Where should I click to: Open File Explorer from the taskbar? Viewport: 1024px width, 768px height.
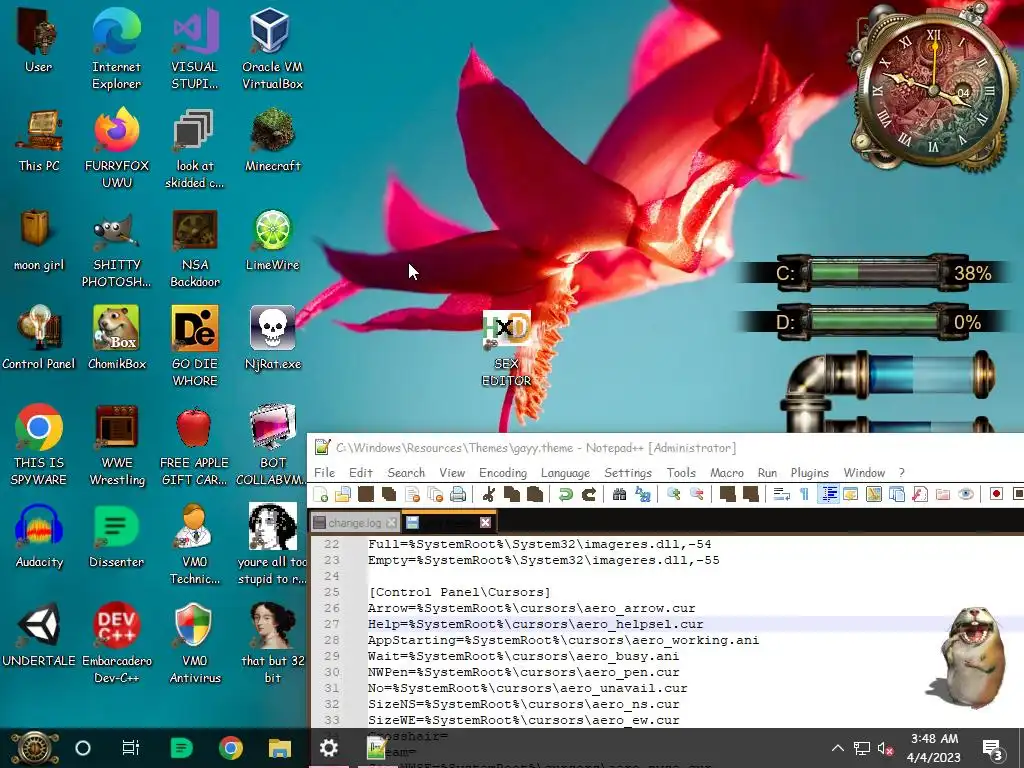[x=280, y=748]
